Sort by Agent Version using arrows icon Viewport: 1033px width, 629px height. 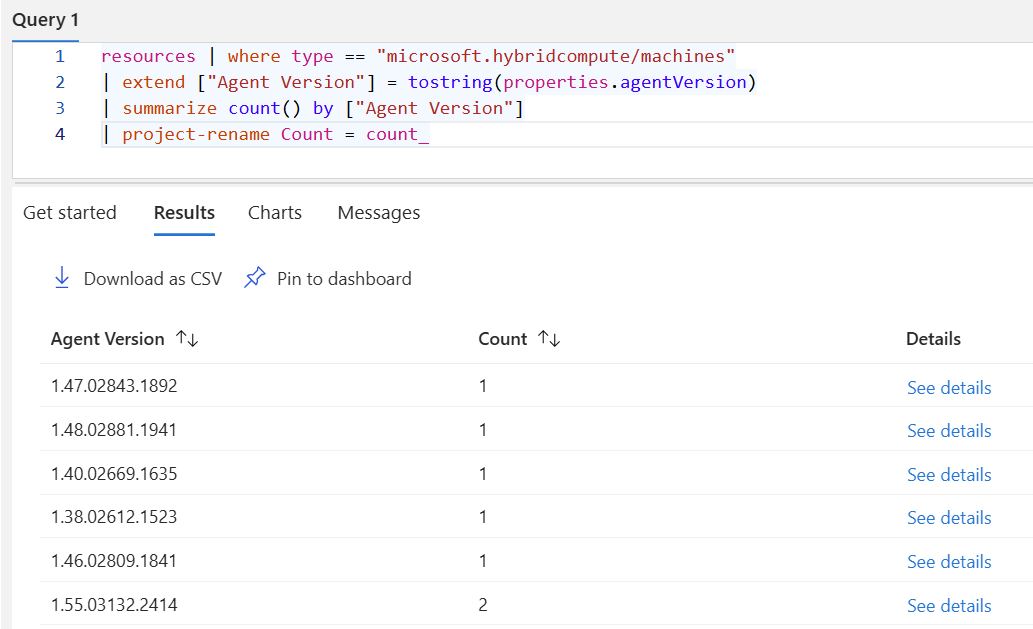tap(187, 339)
